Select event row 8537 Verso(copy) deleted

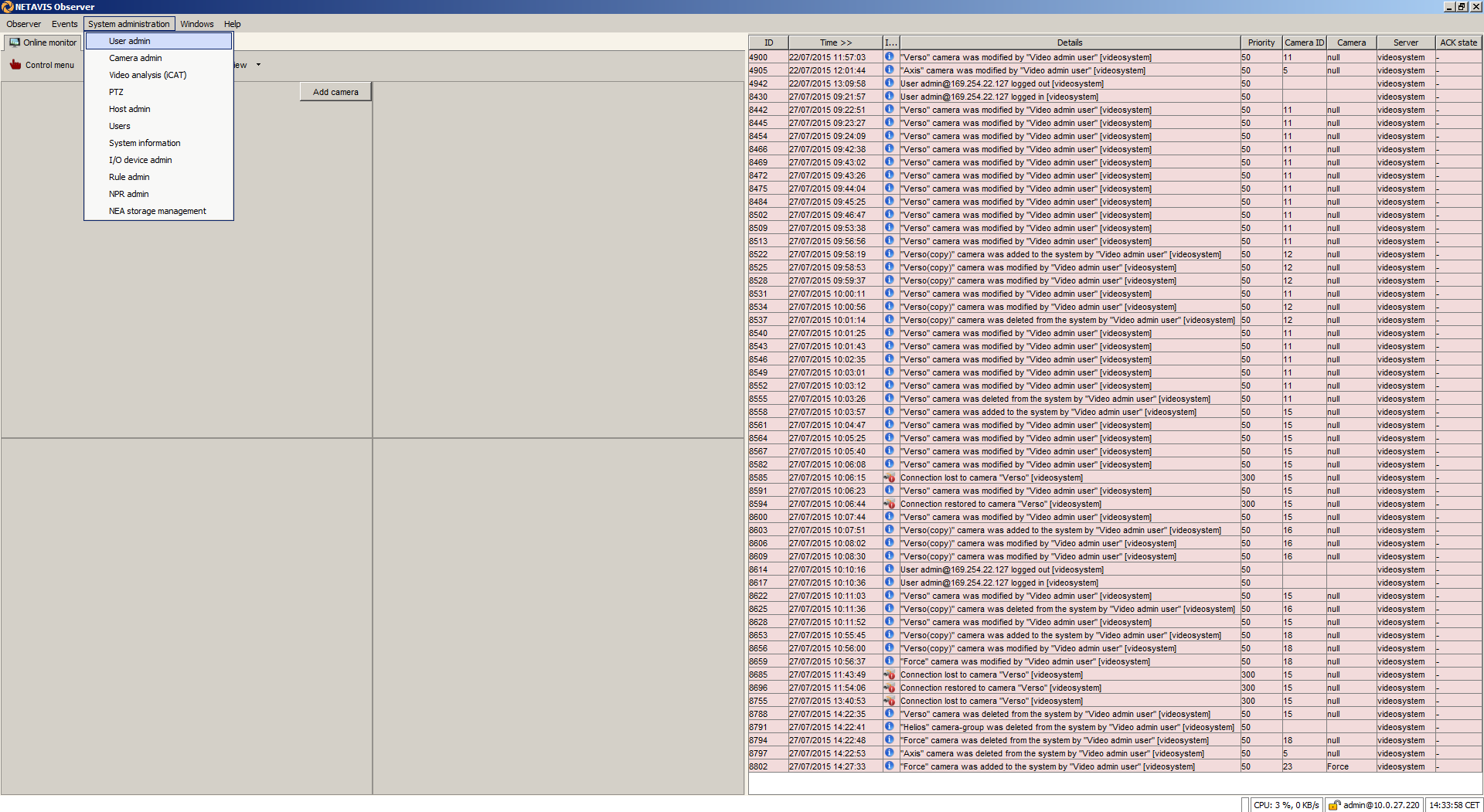1067,320
